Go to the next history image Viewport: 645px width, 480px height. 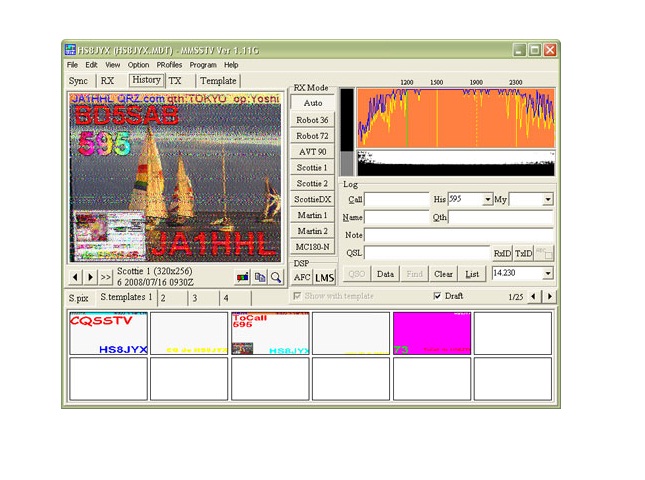90,277
